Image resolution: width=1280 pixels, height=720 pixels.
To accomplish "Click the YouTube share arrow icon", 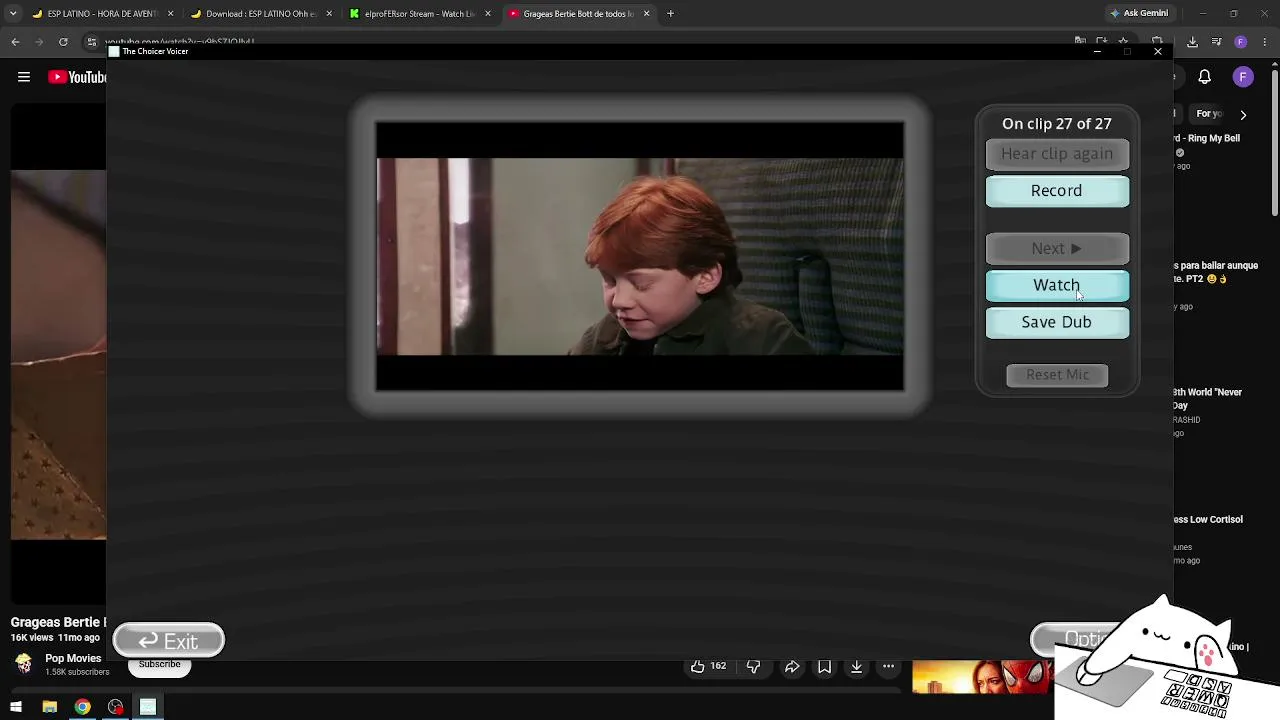I will coord(792,666).
